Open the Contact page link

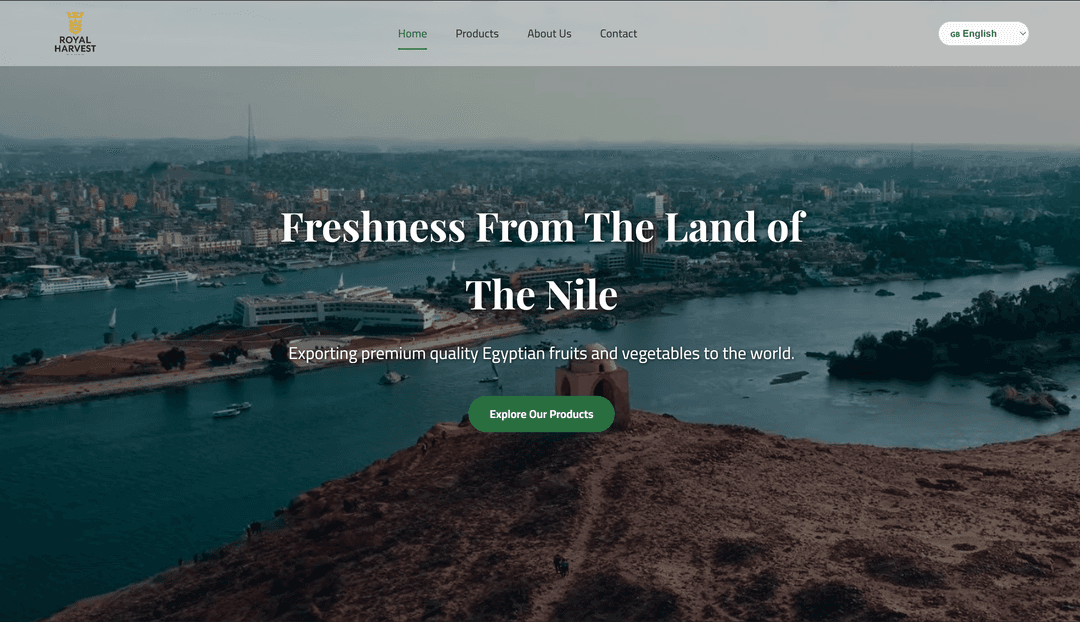click(x=618, y=34)
